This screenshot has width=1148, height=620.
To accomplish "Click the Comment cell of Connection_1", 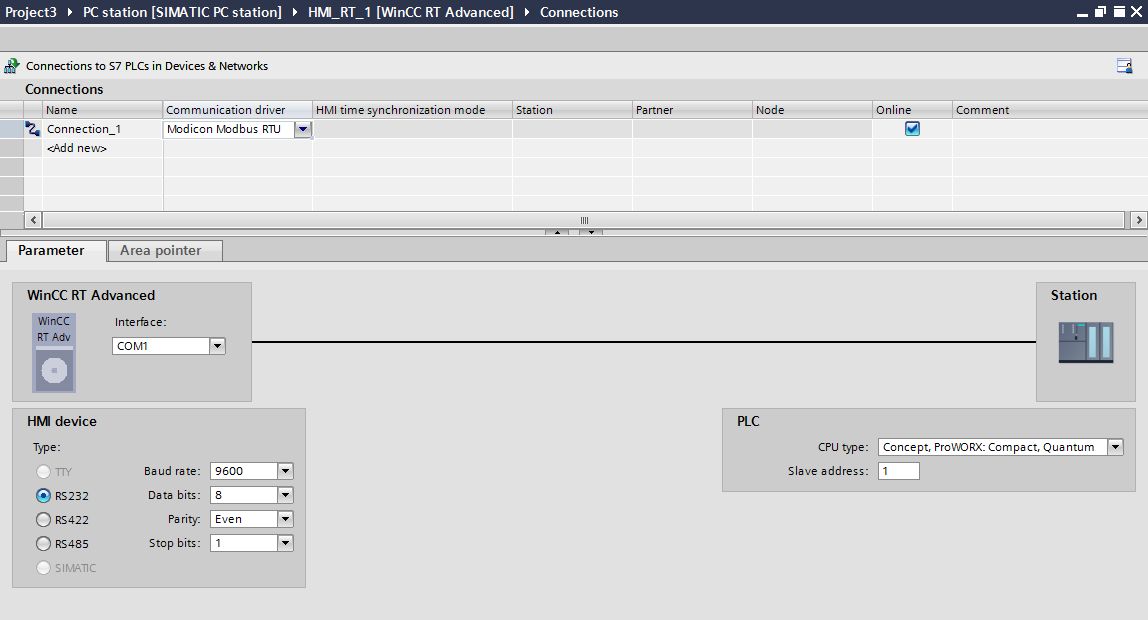I will click(x=1050, y=129).
